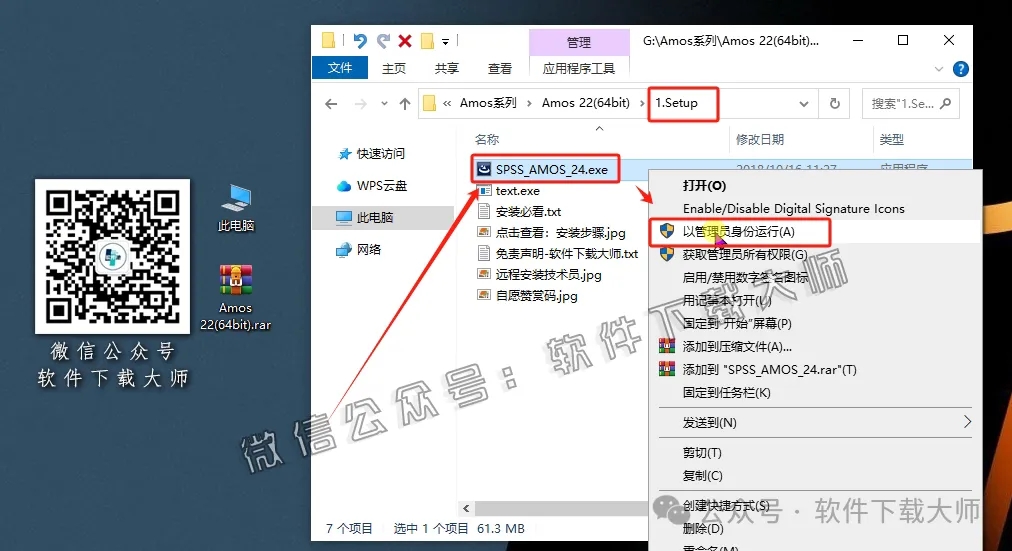Screen dimensions: 1012x551
Task: Select the 远程安装技术员.jpg file
Action: [x=549, y=275]
